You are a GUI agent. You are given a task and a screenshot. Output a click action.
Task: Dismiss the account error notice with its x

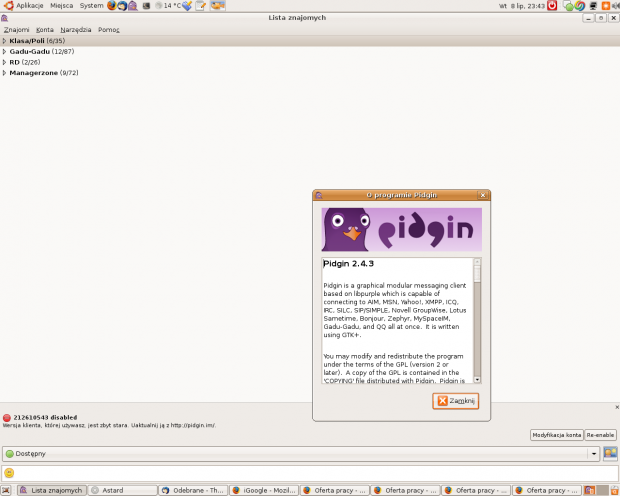coord(617,407)
